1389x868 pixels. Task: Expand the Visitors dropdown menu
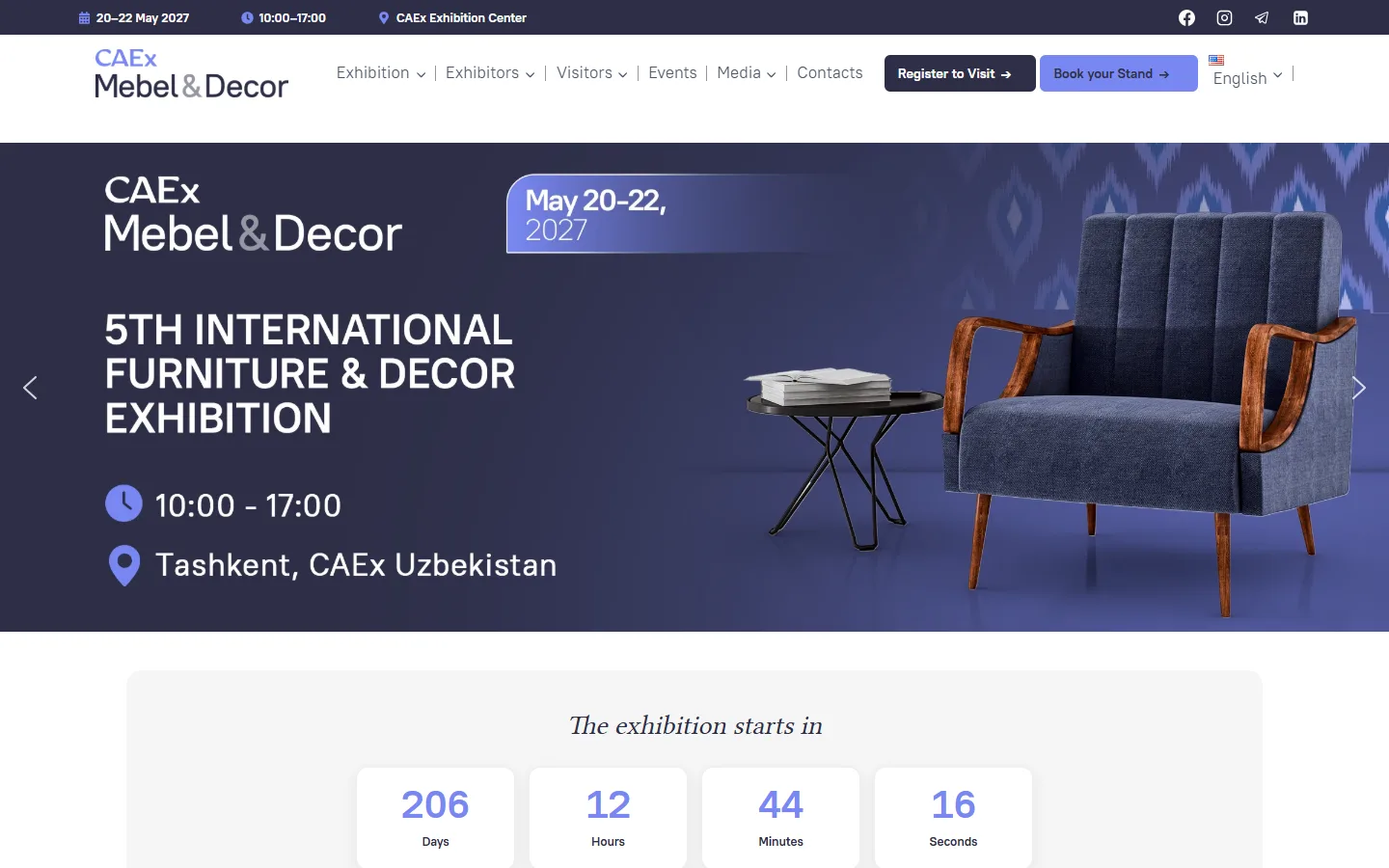click(592, 73)
